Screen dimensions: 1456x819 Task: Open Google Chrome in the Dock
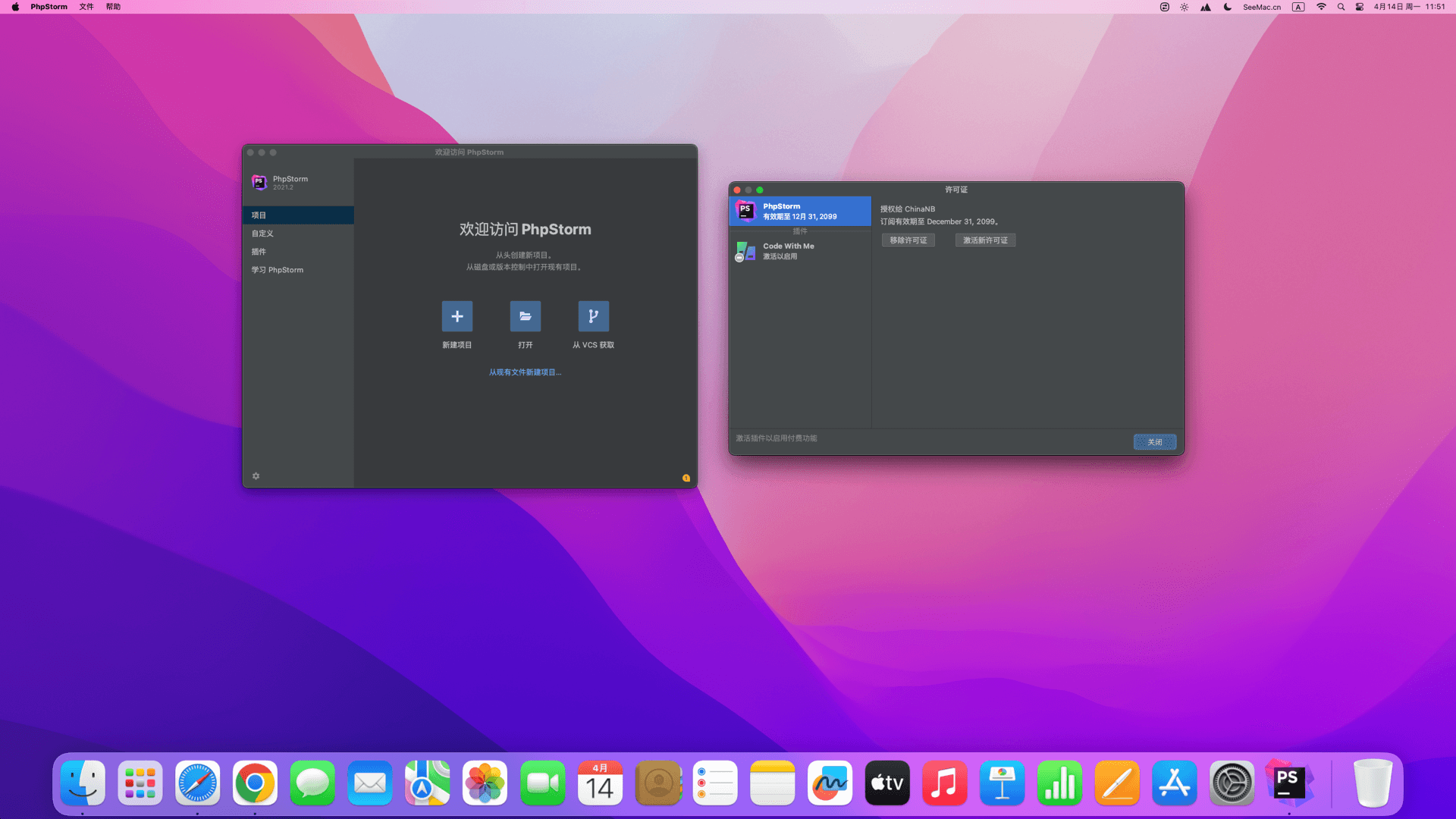(x=255, y=783)
